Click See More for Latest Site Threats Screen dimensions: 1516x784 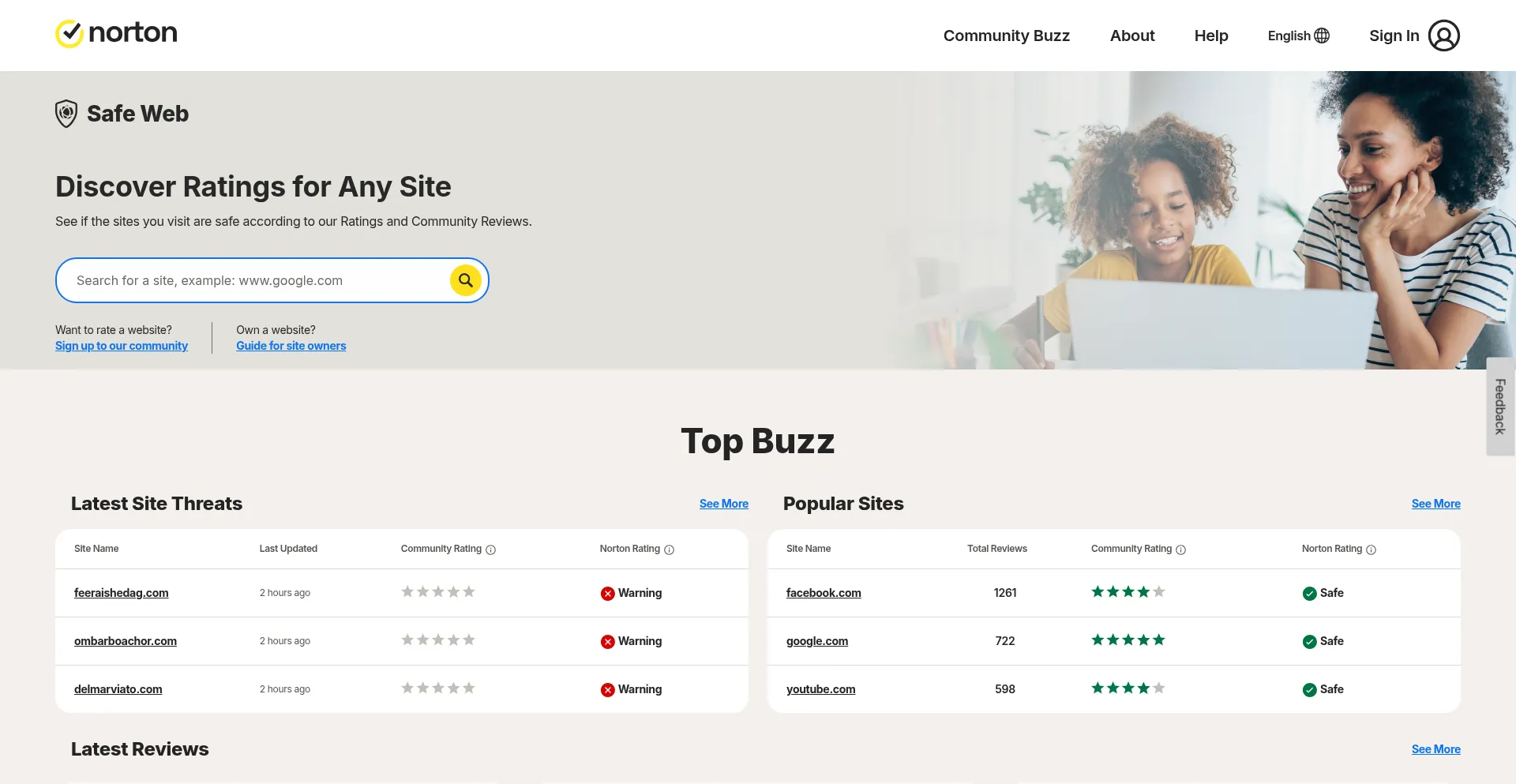724,504
